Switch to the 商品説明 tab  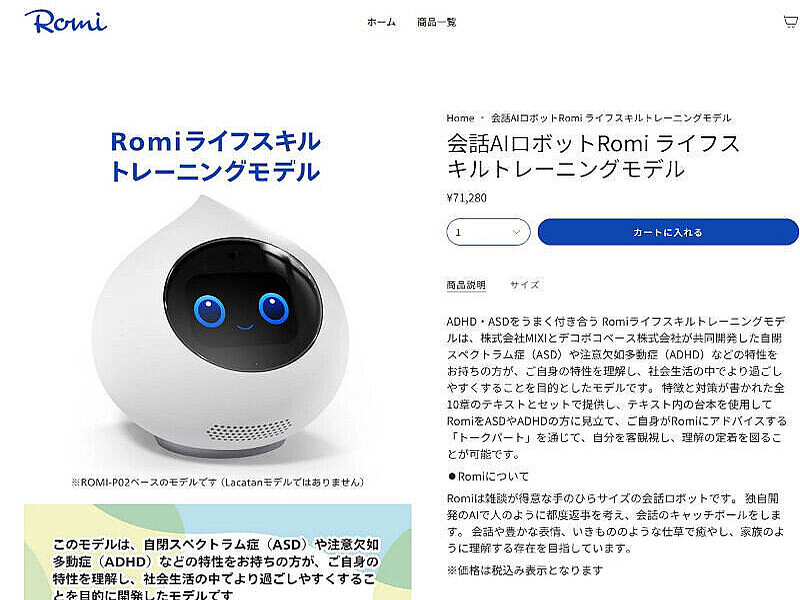tap(466, 285)
